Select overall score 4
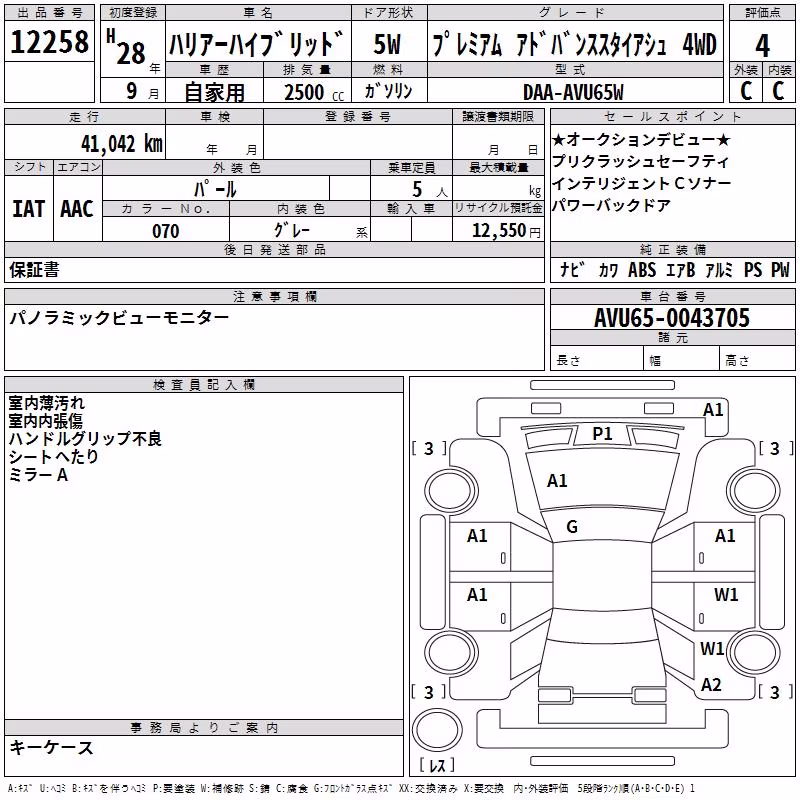The height and width of the screenshot is (800, 800). 762,46
